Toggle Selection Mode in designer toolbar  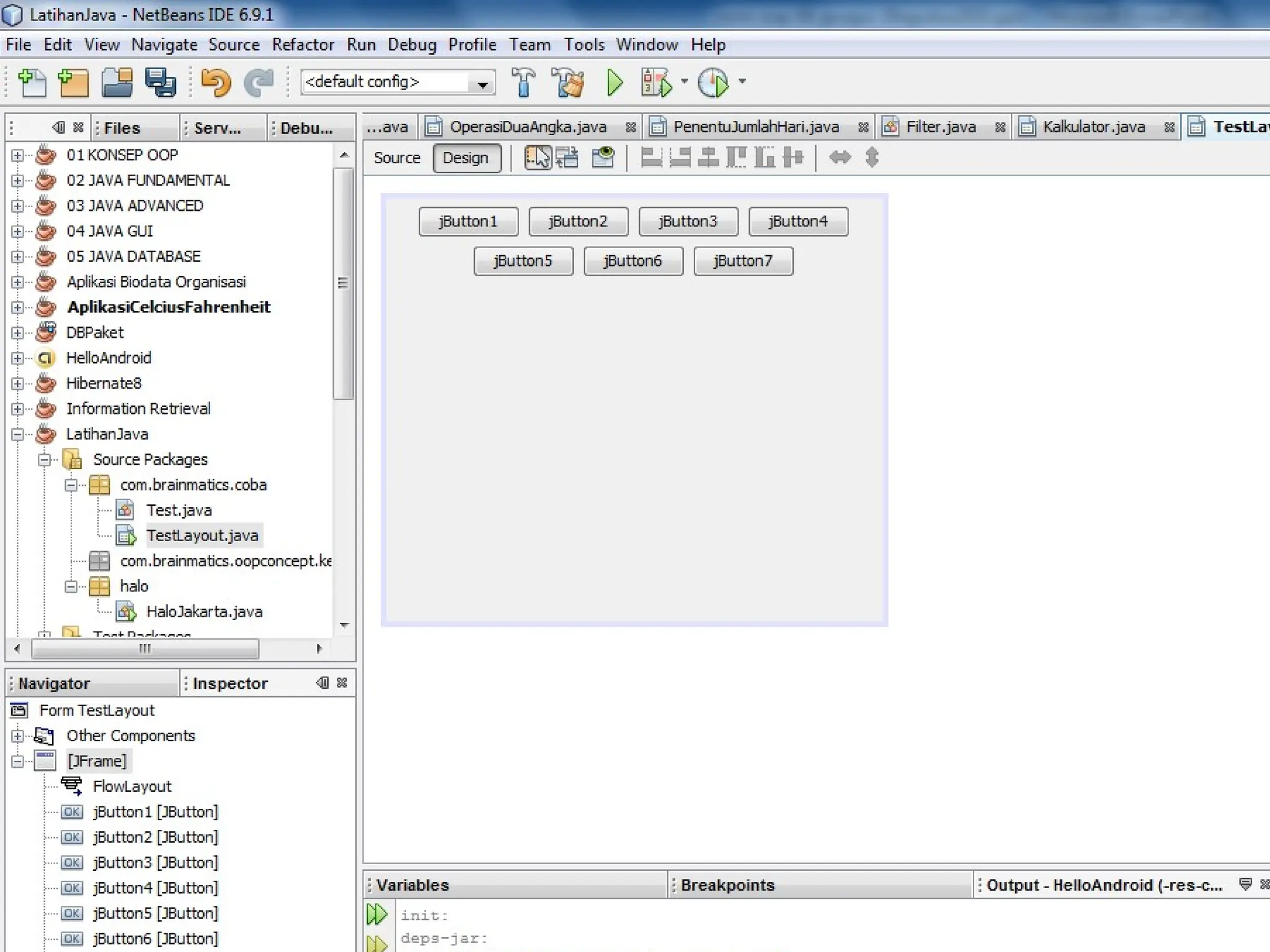click(x=537, y=158)
